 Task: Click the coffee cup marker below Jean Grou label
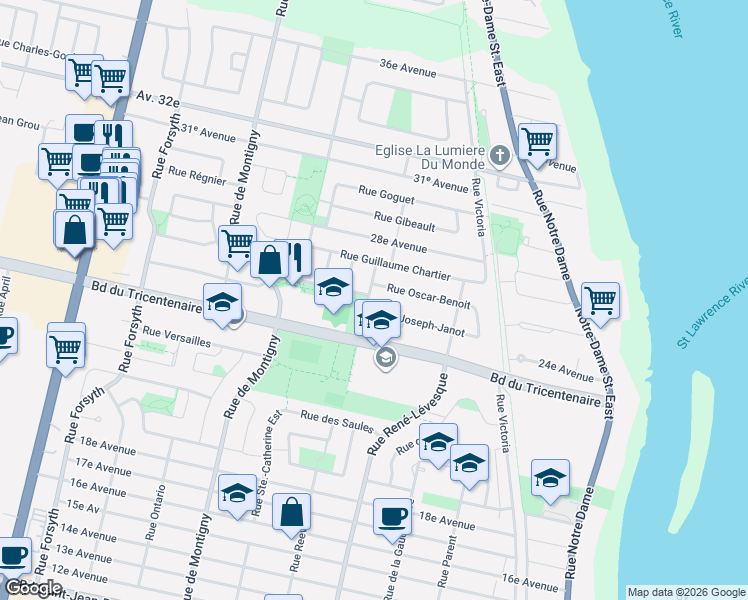point(84,131)
